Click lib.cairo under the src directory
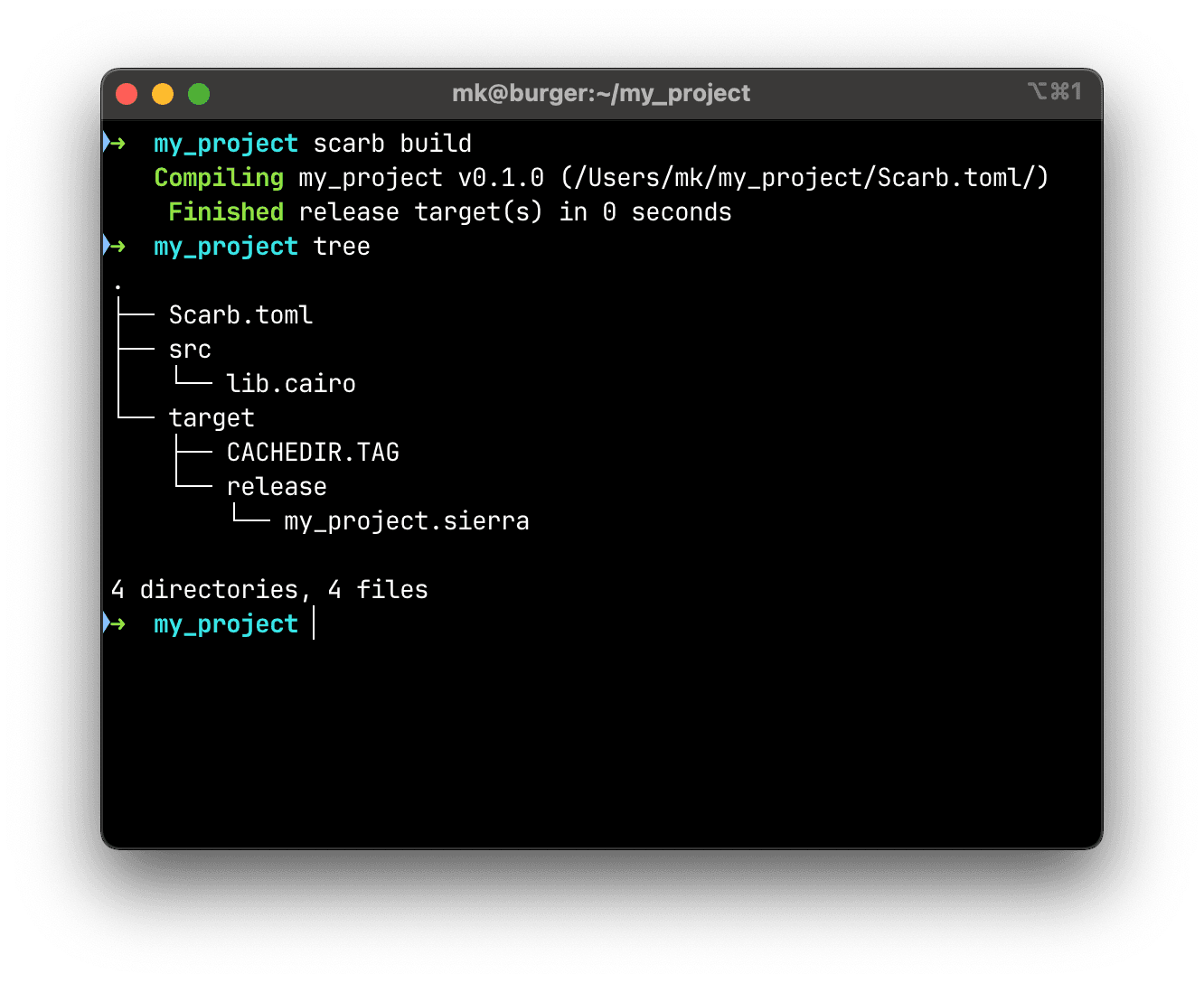Screen dimensions: 1204x983 tap(291, 384)
